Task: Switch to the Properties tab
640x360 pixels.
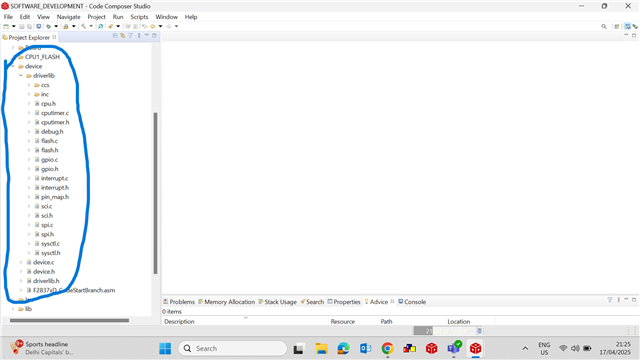Action: click(x=344, y=302)
